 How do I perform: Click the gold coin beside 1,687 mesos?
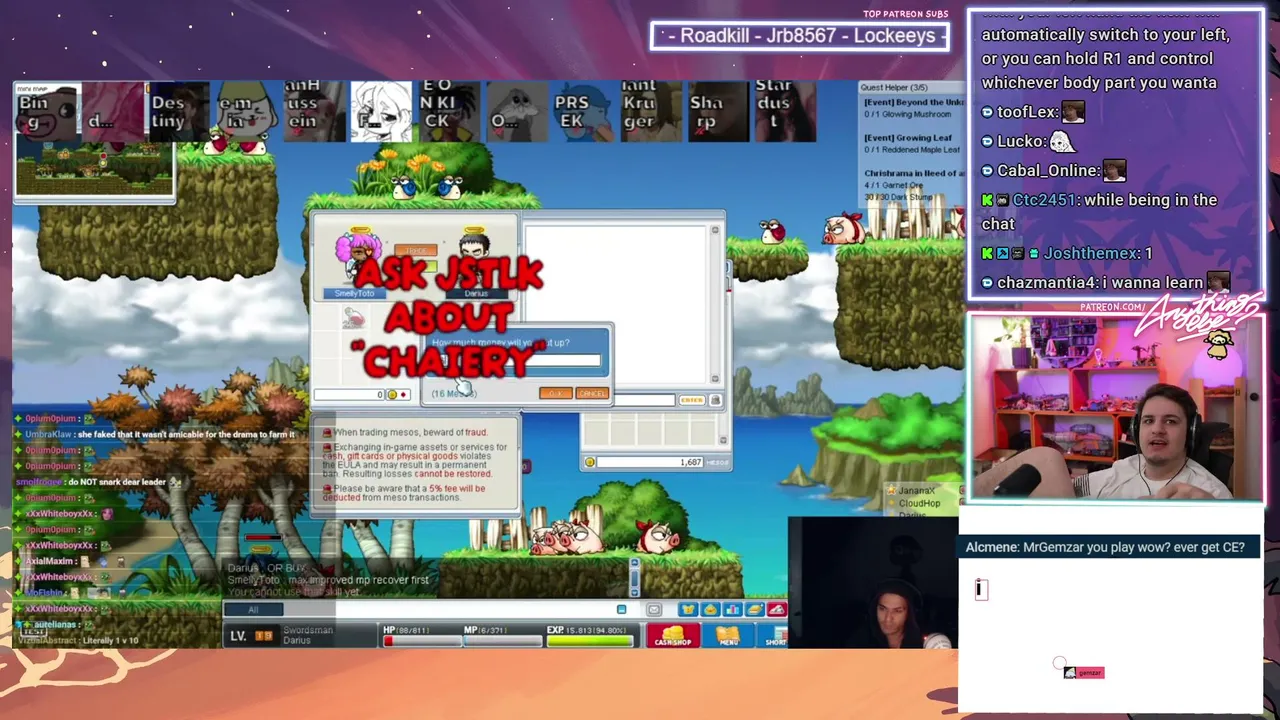[x=590, y=462]
